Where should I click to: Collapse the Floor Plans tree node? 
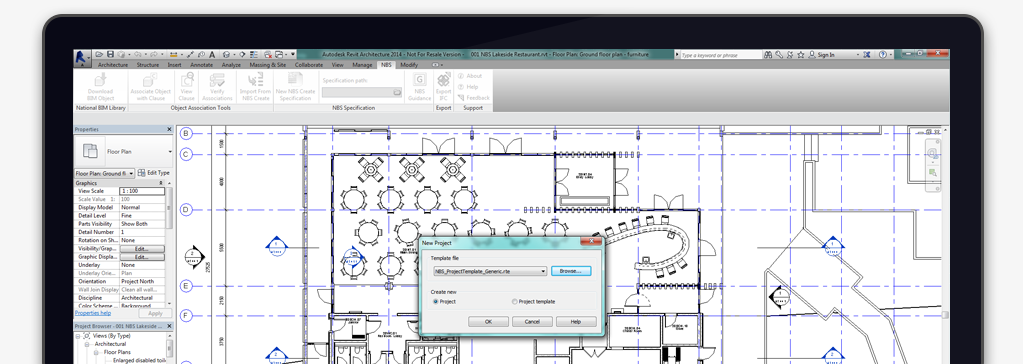pos(97,352)
